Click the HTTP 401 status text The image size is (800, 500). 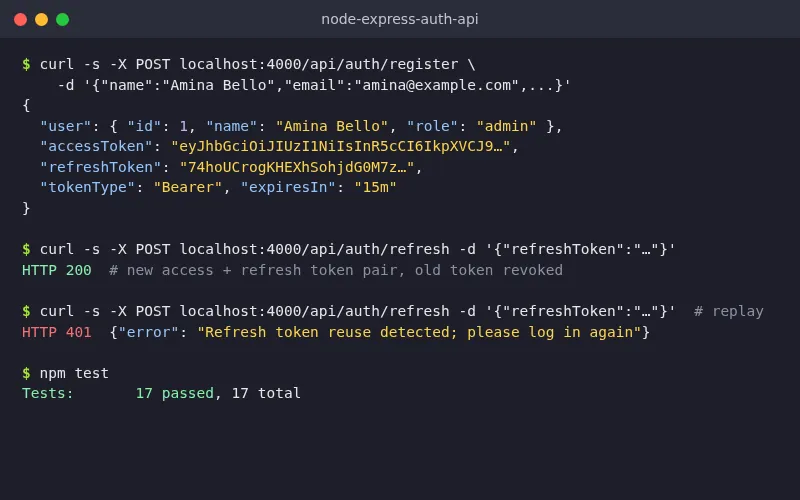[x=57, y=332]
